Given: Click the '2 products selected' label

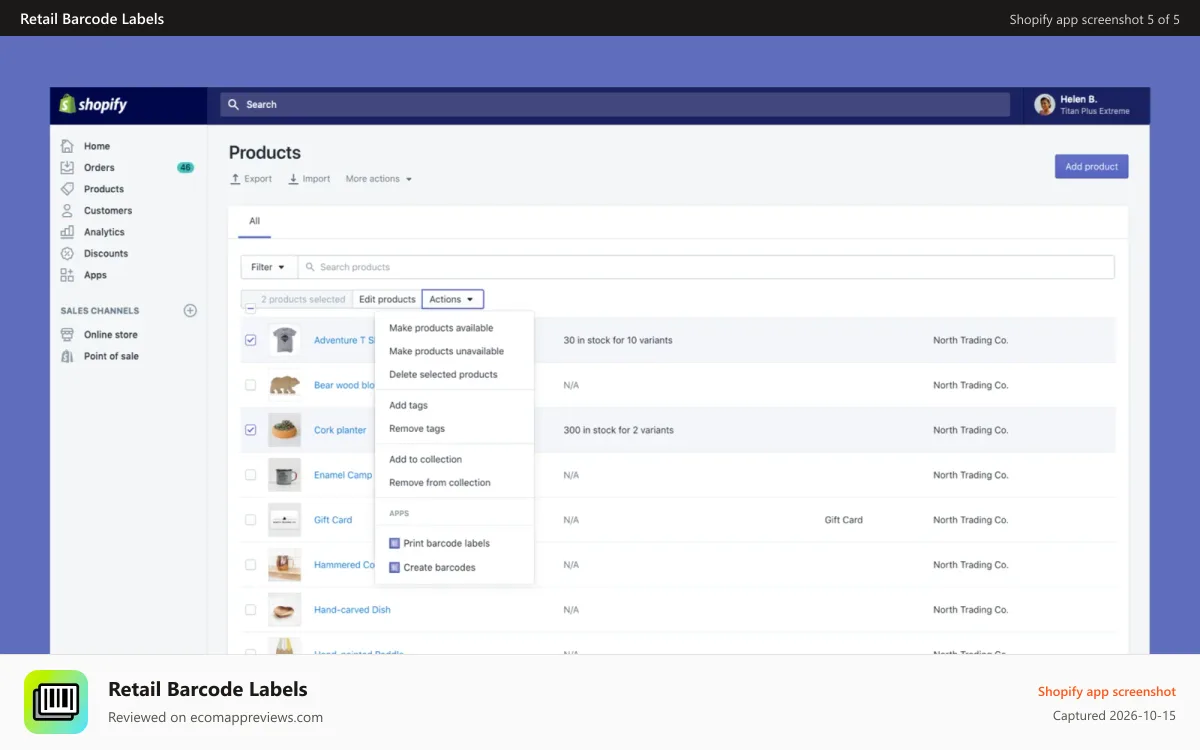Looking at the screenshot, I should click(303, 299).
